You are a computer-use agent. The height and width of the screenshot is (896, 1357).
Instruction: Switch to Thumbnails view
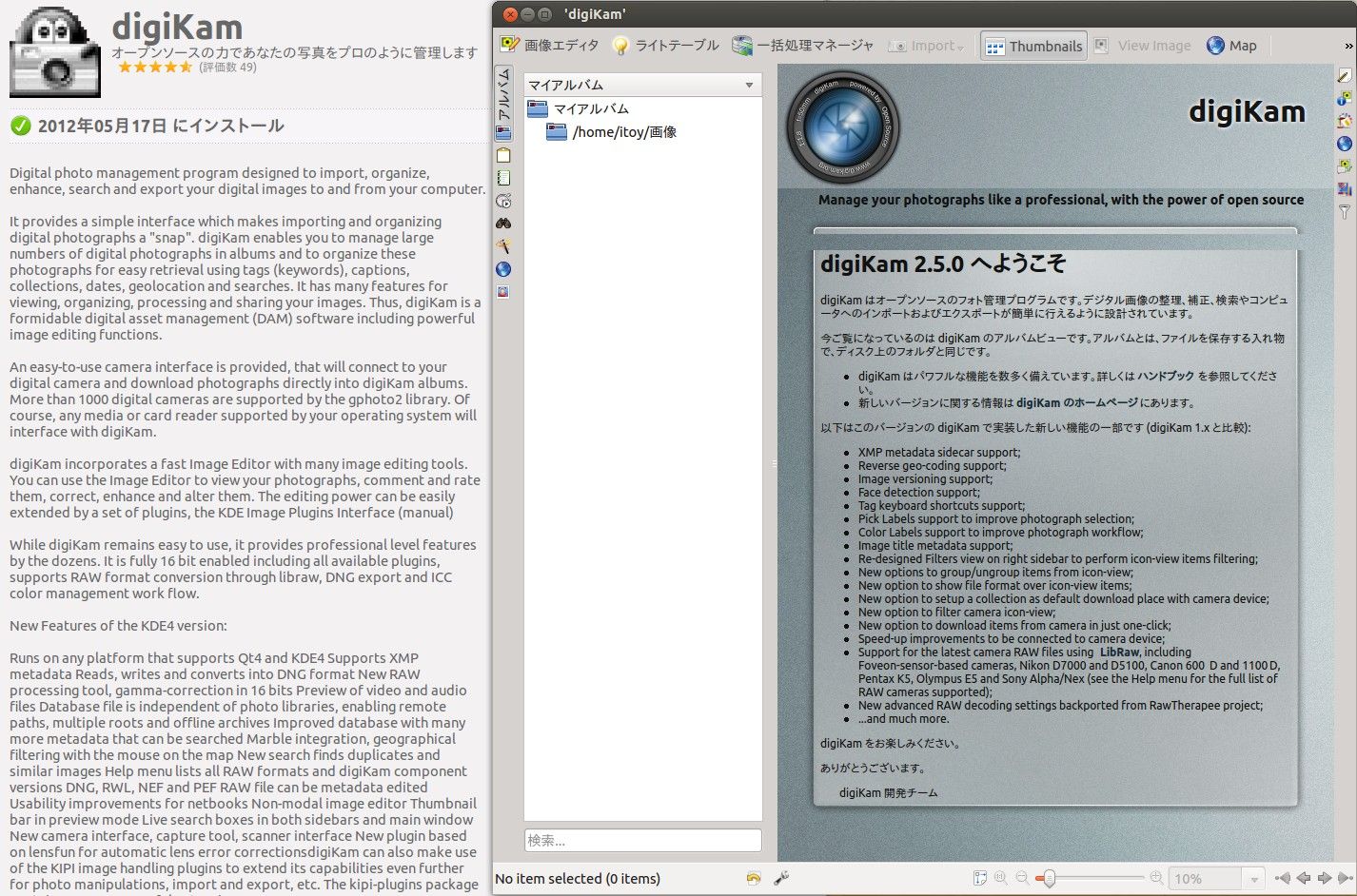point(1033,46)
